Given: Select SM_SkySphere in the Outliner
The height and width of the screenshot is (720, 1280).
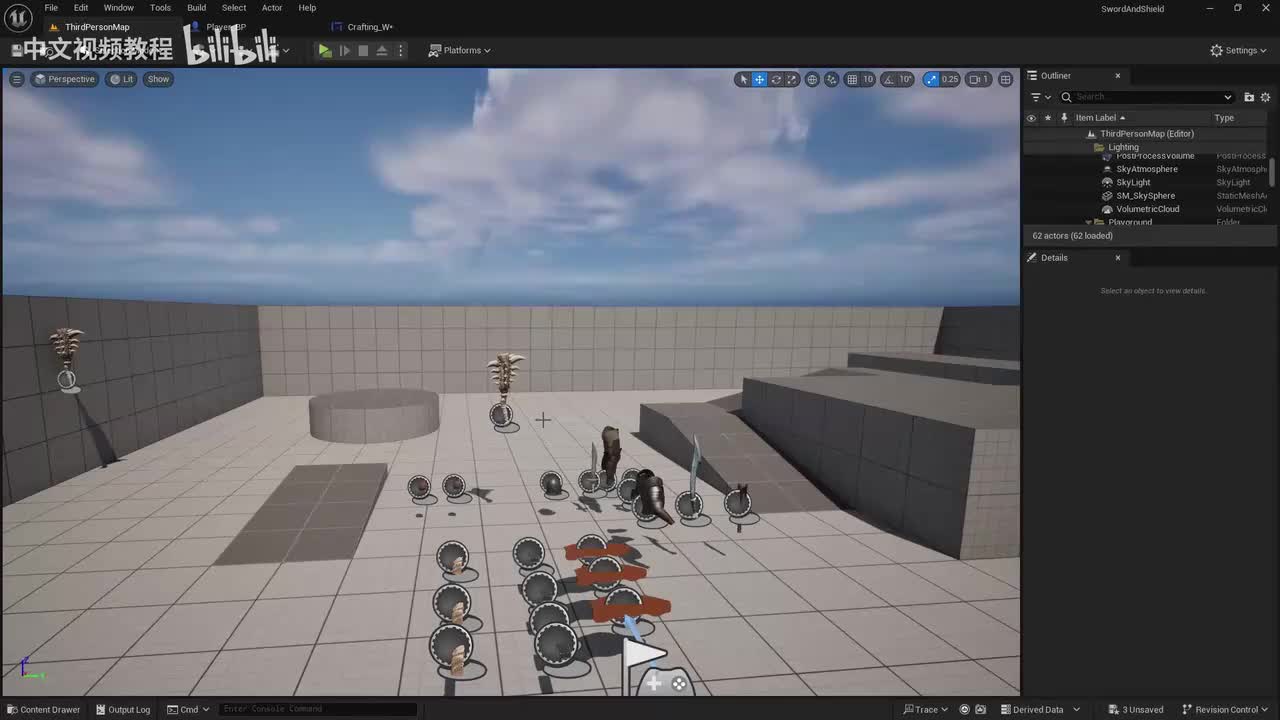Looking at the screenshot, I should pyautogui.click(x=1146, y=196).
